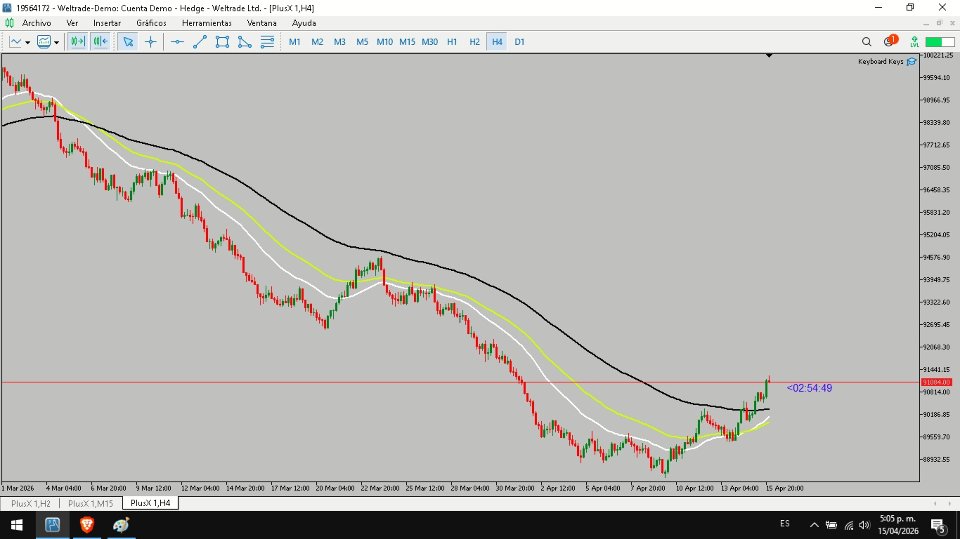This screenshot has height=539, width=960.
Task: Switch to the M30 timeframe
Action: [430, 42]
